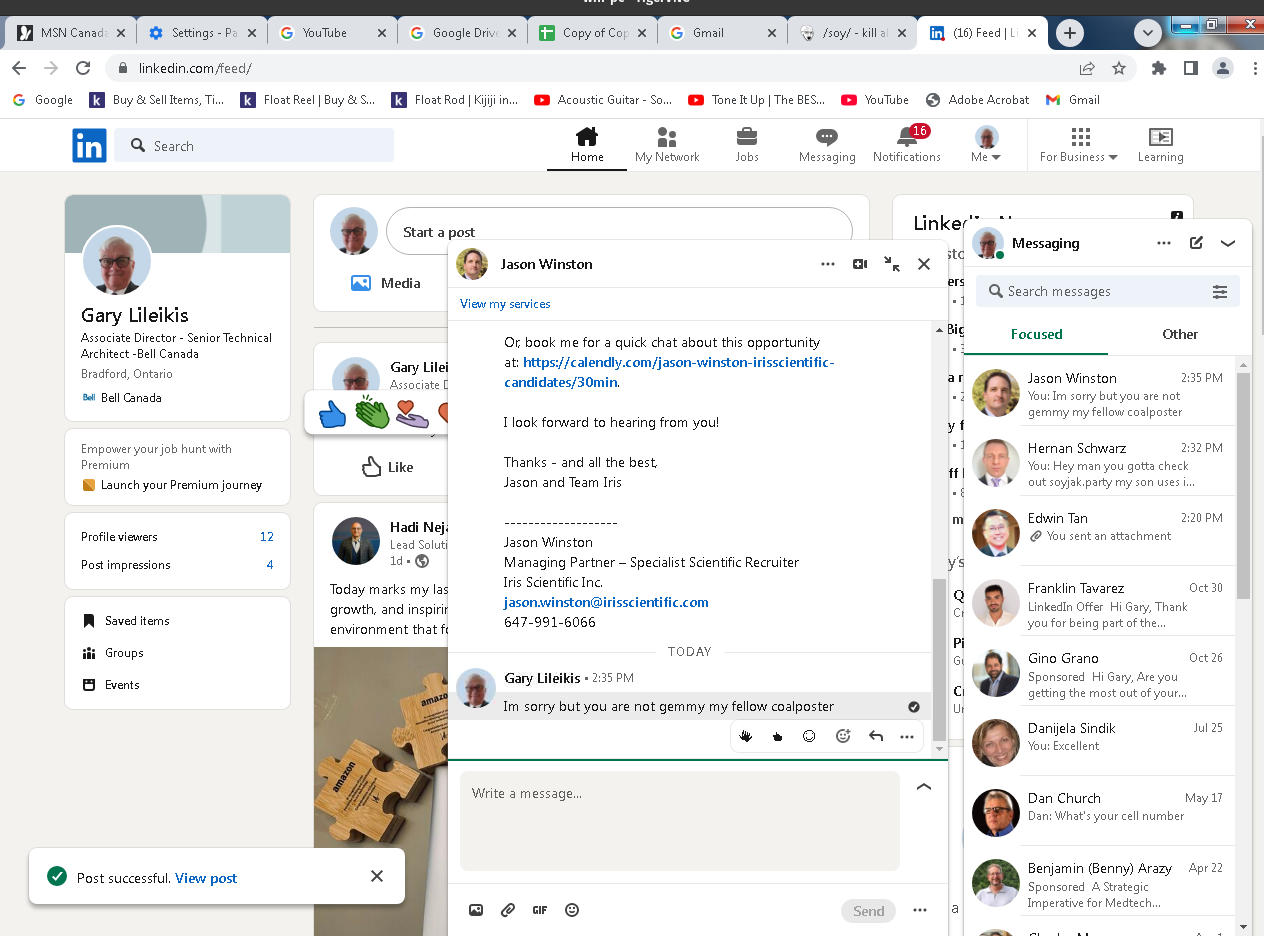Reply to the coalposter message
Image resolution: width=1264 pixels, height=936 pixels.
(x=876, y=736)
